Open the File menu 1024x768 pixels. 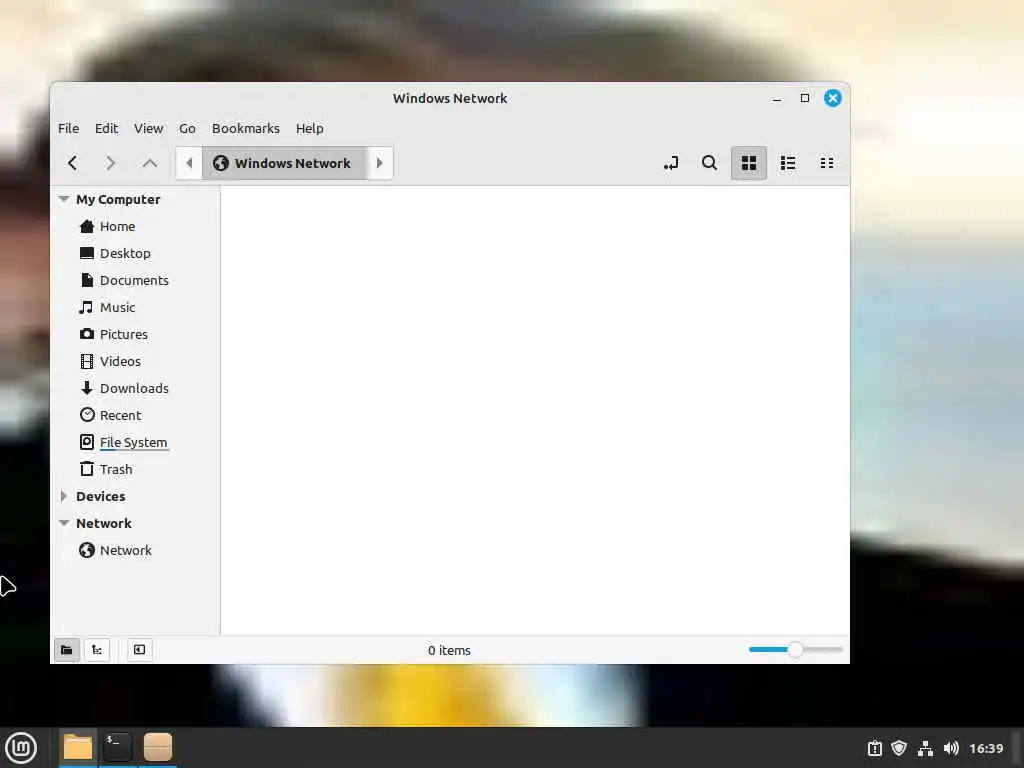pos(69,128)
